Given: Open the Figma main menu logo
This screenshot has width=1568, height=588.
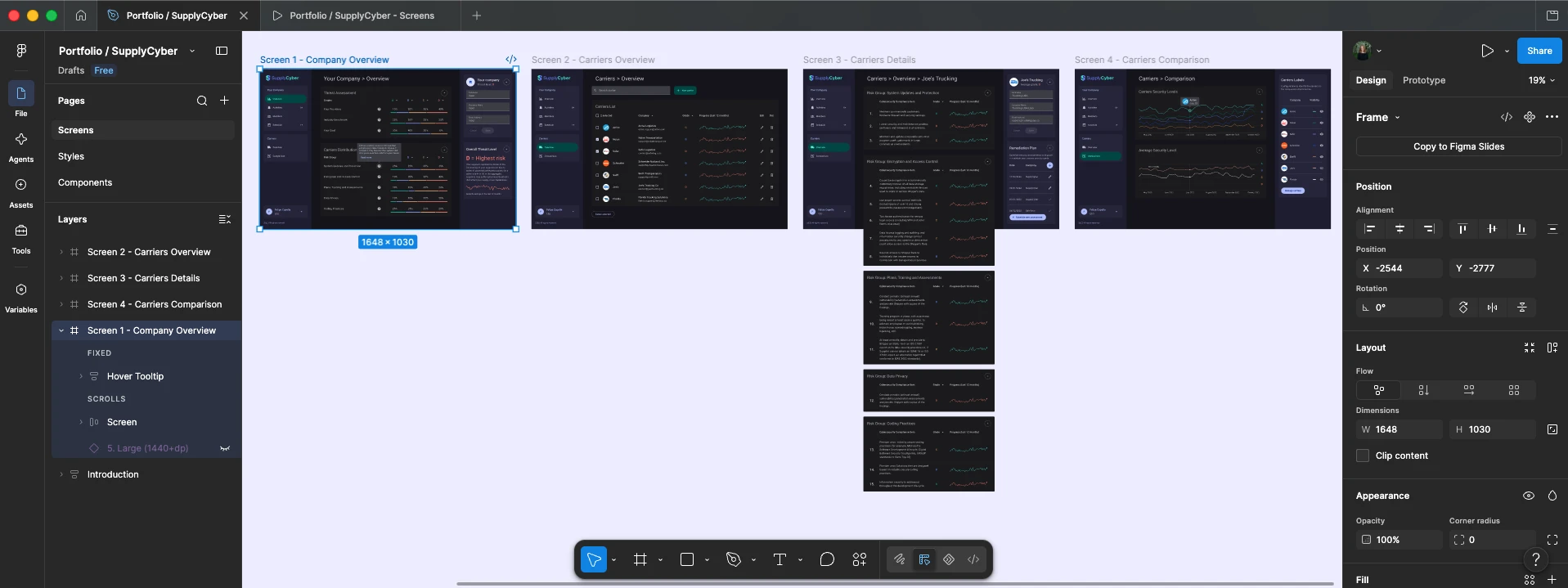Looking at the screenshot, I should tap(21, 51).
